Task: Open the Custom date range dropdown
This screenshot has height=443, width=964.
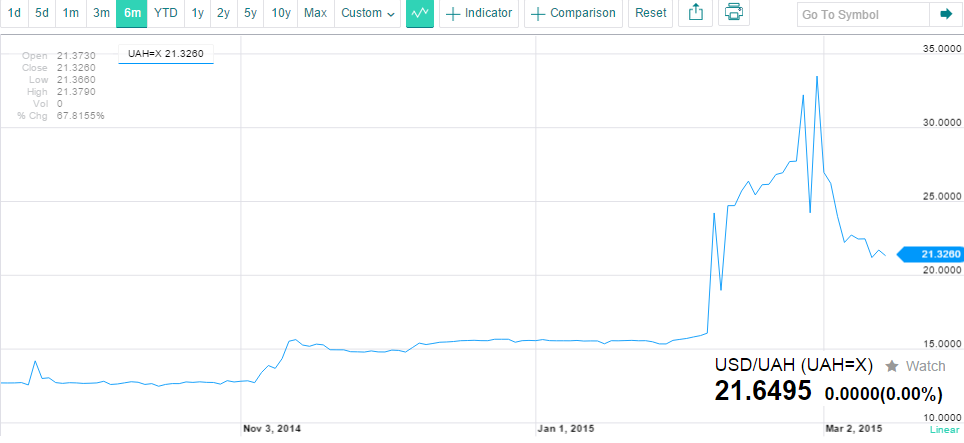Action: [x=368, y=14]
